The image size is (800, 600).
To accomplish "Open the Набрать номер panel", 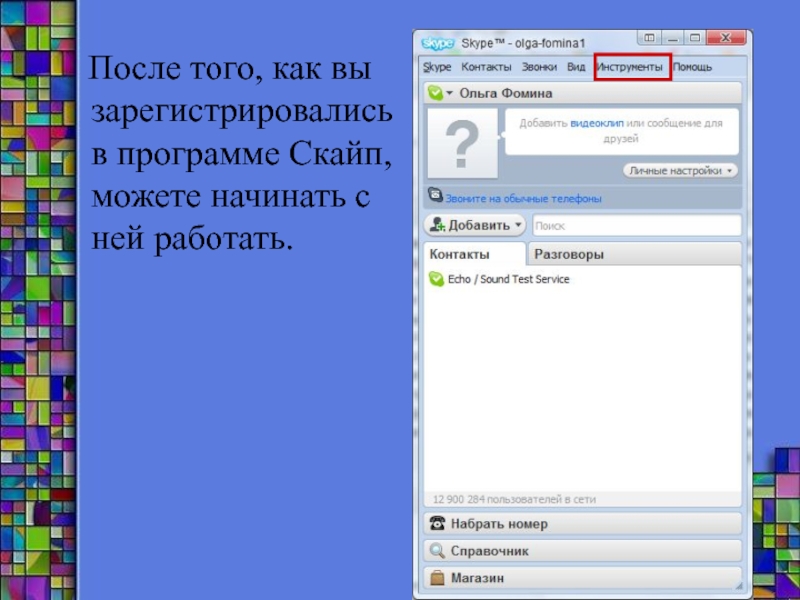I will click(x=583, y=523).
